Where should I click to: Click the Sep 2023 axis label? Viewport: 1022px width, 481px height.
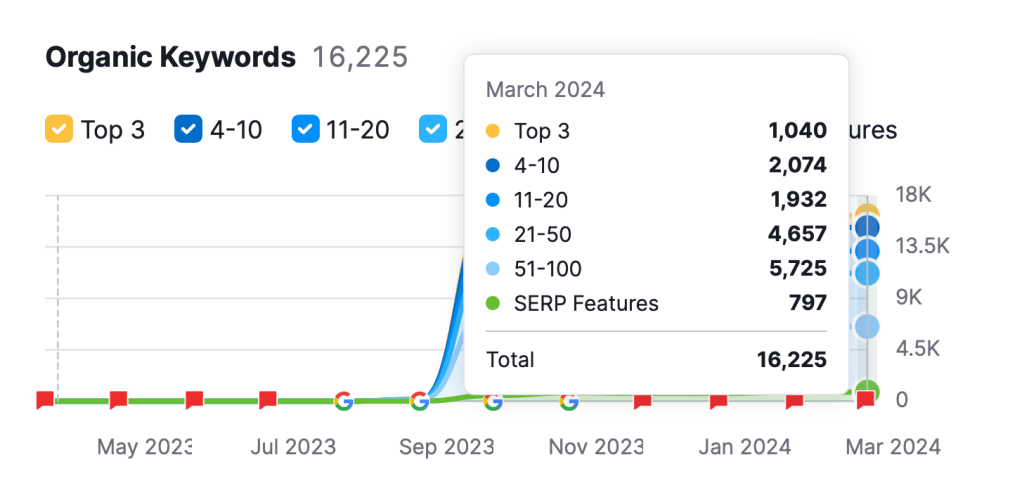pyautogui.click(x=447, y=447)
